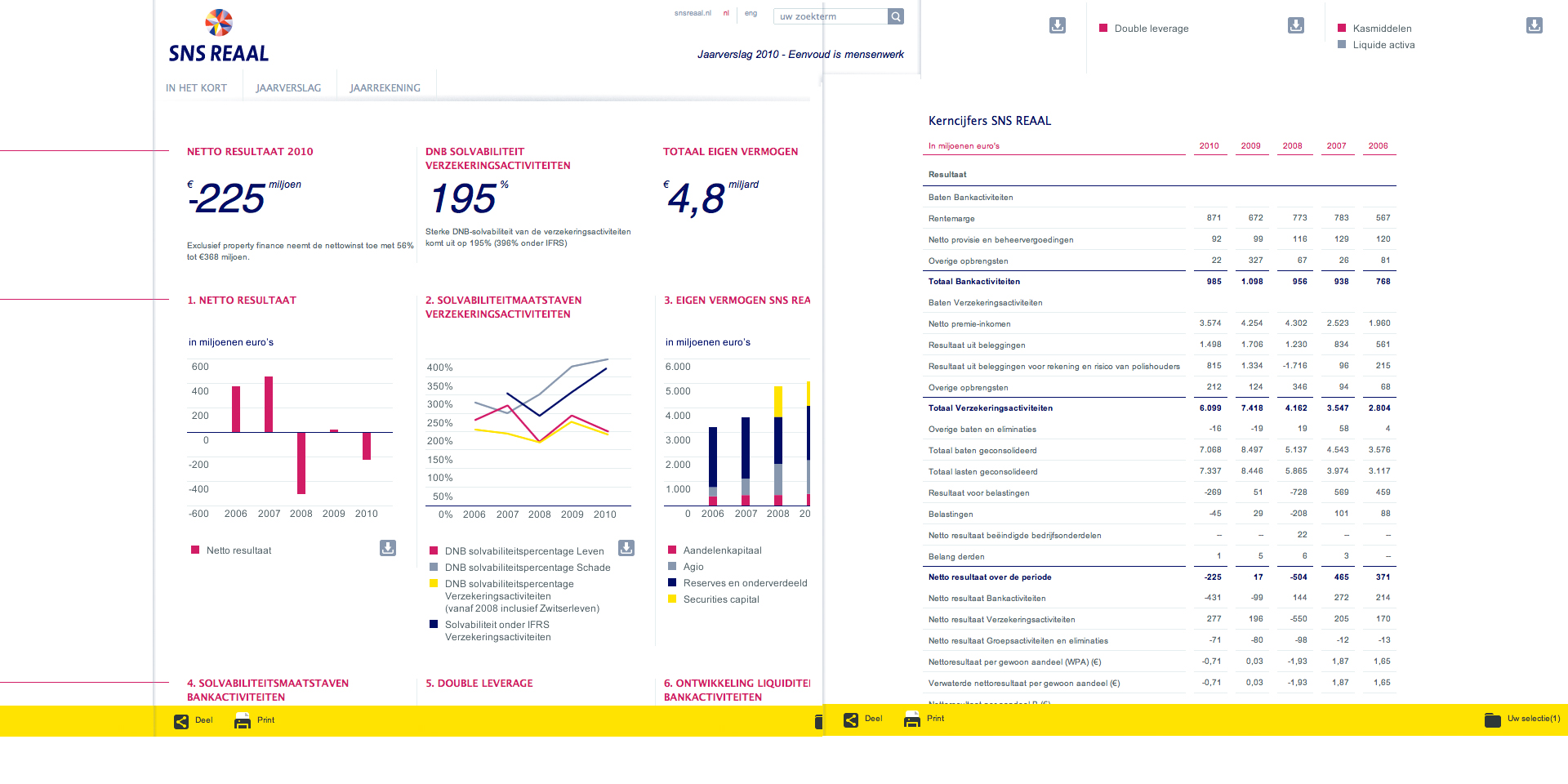Click the 5. DOUBLE LEVERAGE heading
Image resolution: width=1568 pixels, height=784 pixels.
click(479, 684)
